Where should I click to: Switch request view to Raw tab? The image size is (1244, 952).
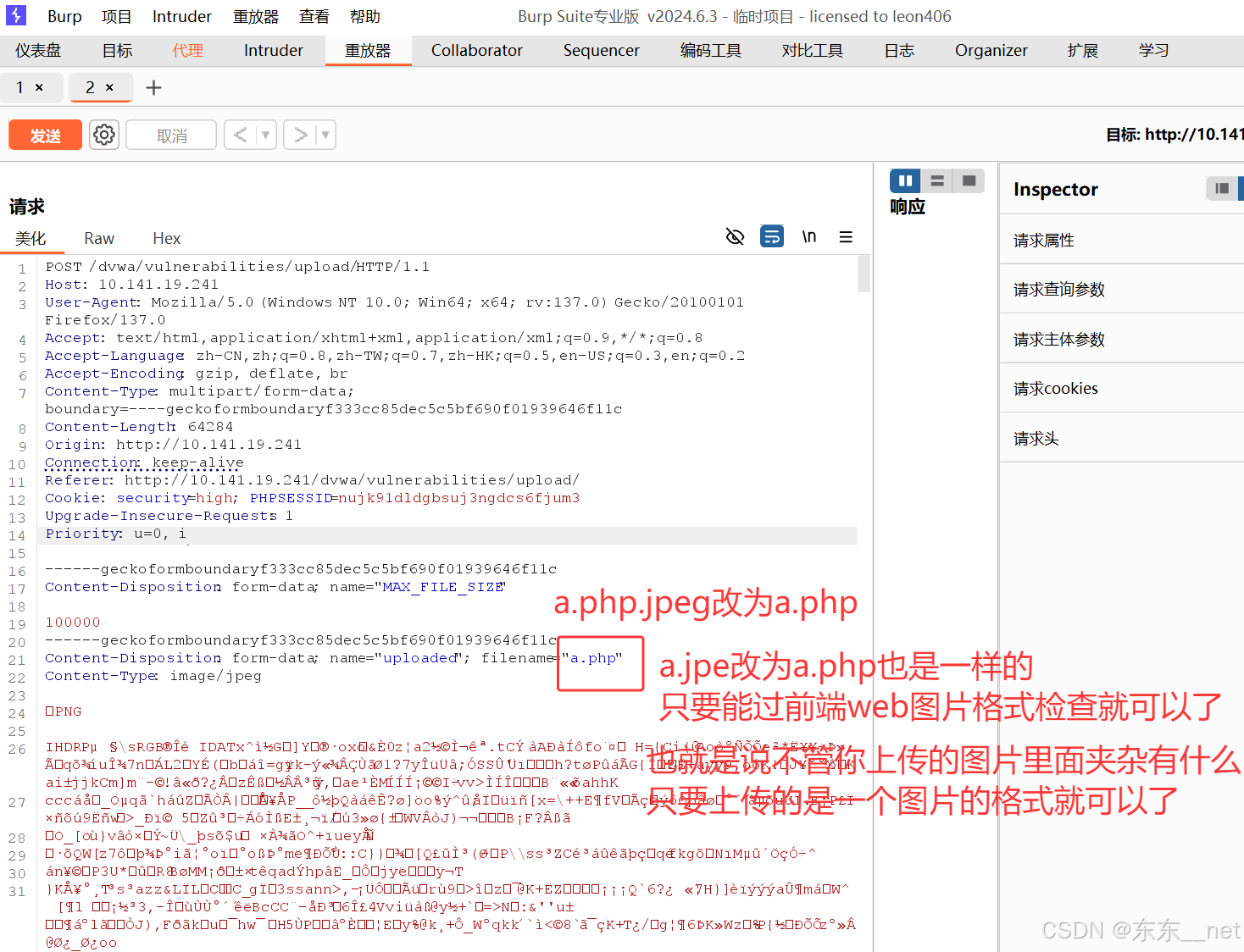(99, 239)
